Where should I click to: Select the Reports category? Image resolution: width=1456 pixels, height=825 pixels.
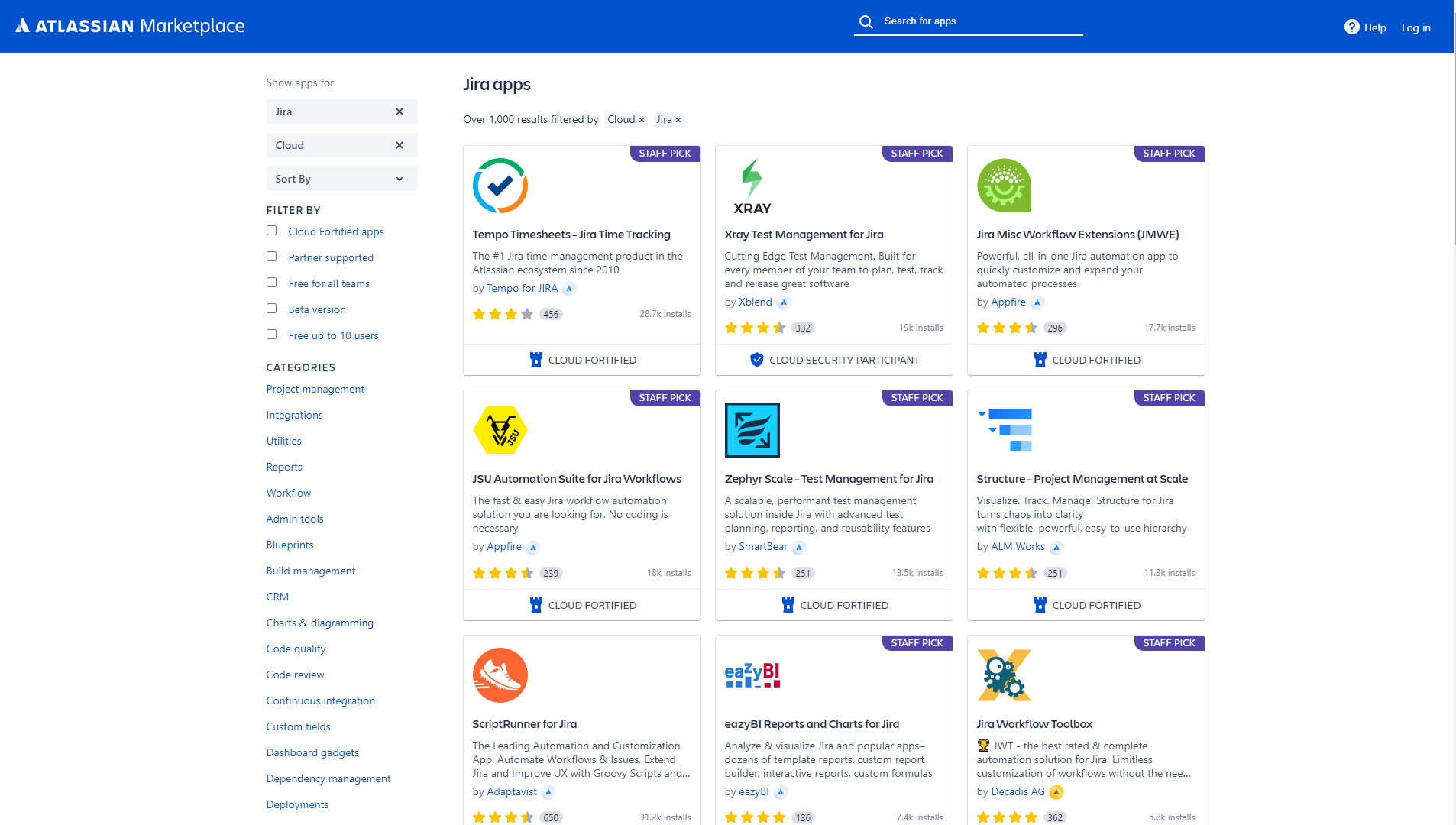point(284,467)
